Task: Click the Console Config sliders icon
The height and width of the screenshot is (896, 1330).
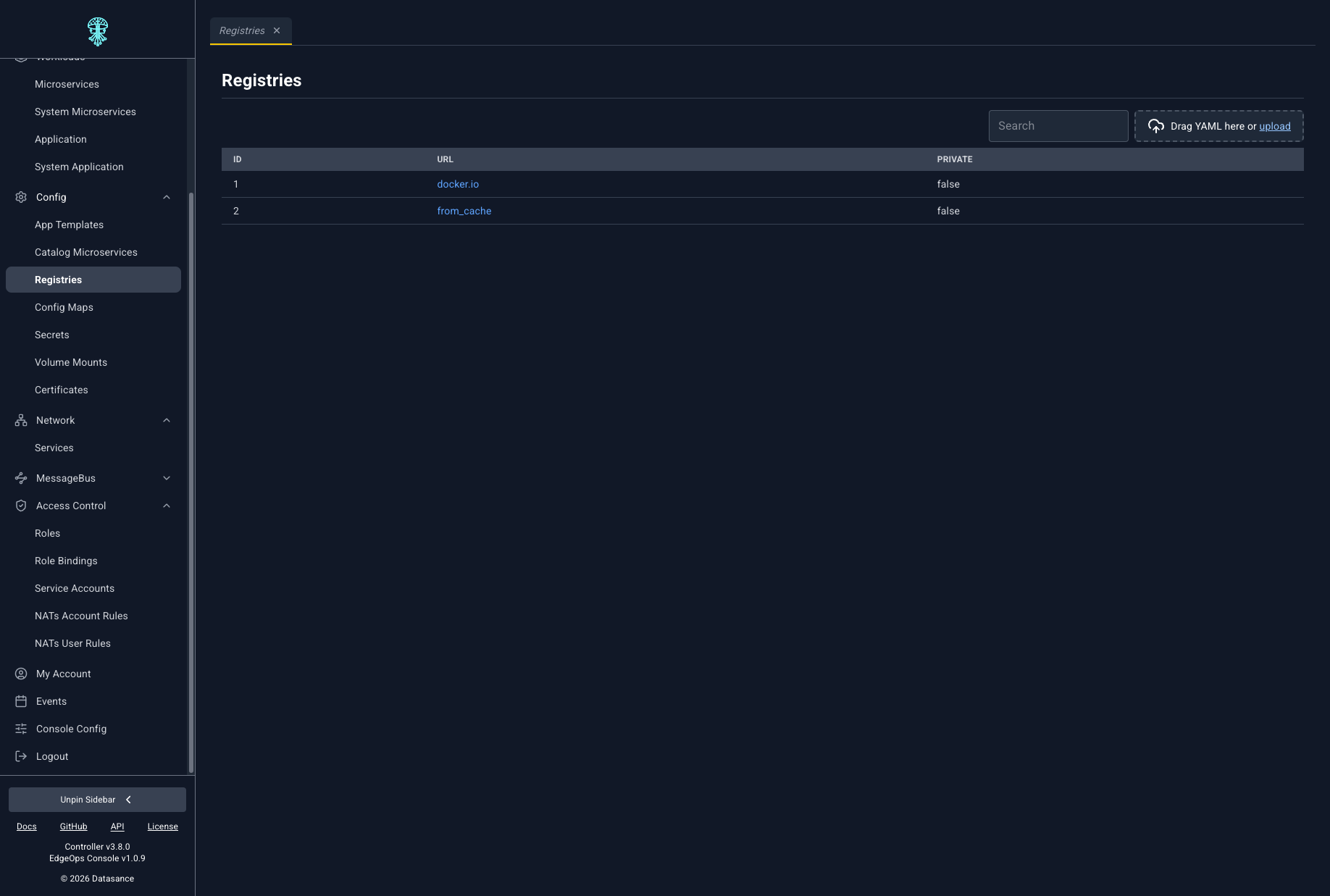Action: (21, 729)
